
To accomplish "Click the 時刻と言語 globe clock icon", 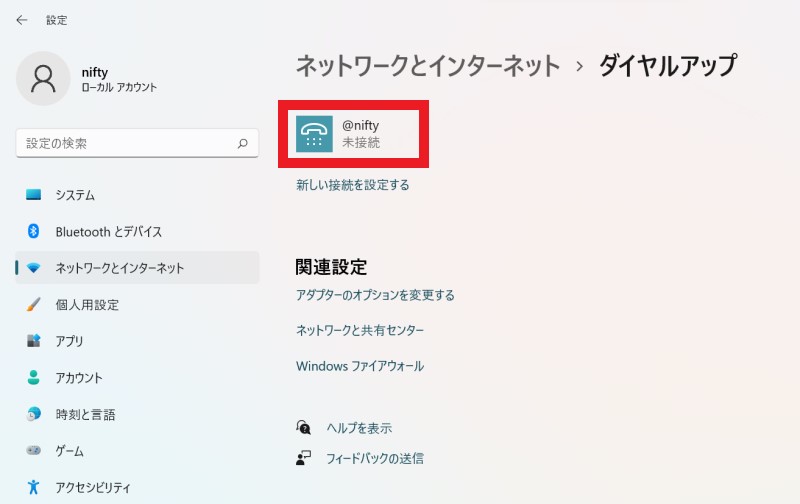I will 34,414.
